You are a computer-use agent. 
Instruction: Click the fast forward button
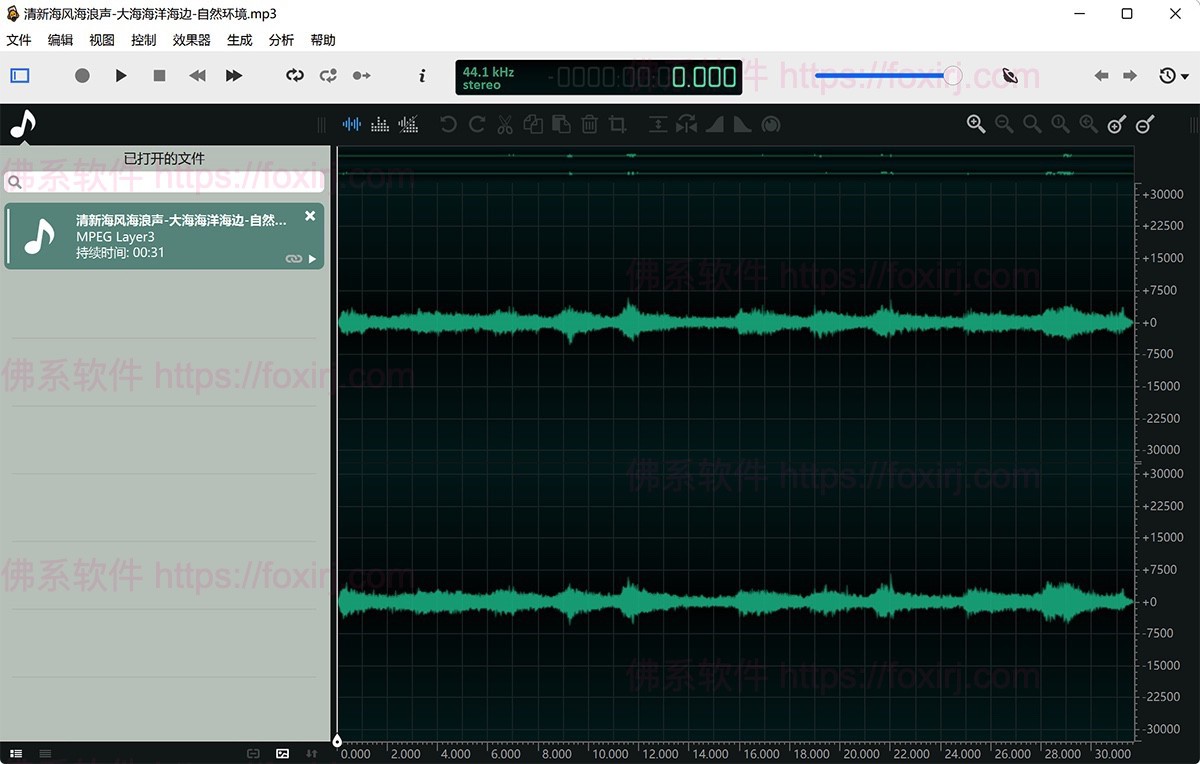(x=234, y=76)
